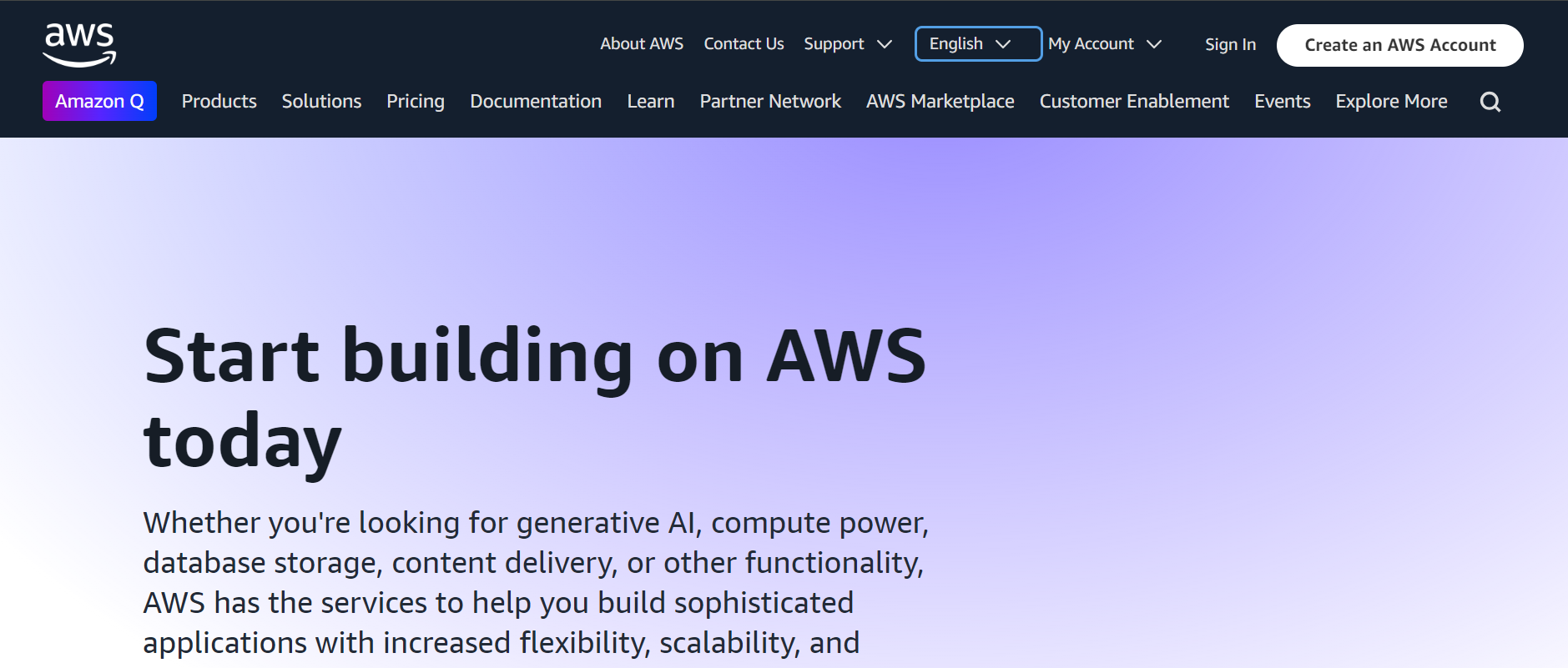Open the Solutions menu
The height and width of the screenshot is (668, 1568).
click(320, 101)
